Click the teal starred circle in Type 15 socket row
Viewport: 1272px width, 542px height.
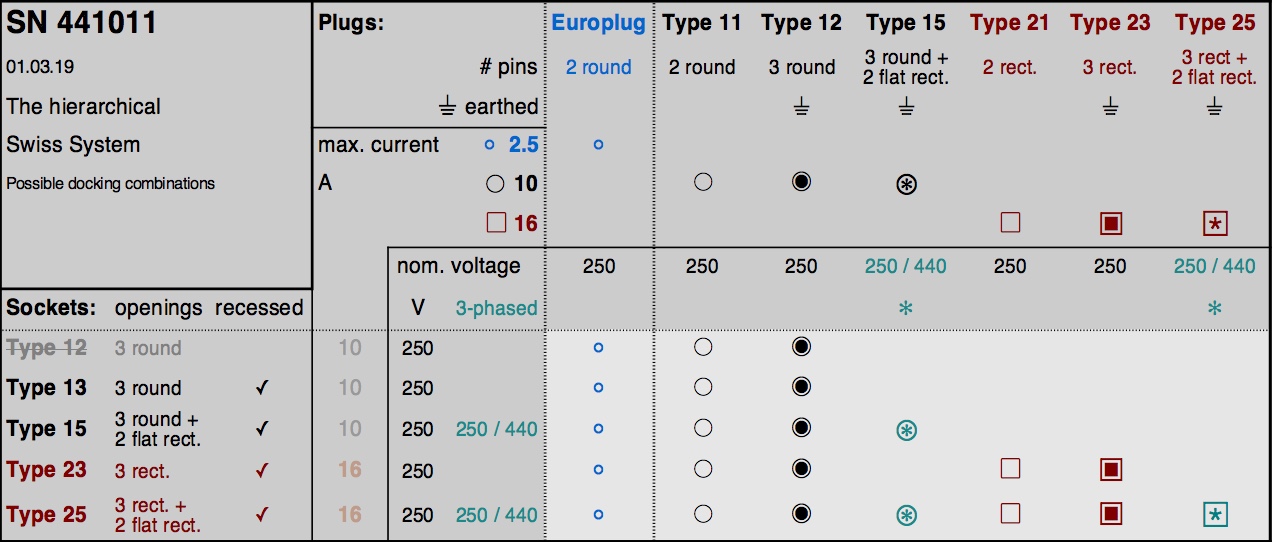906,430
